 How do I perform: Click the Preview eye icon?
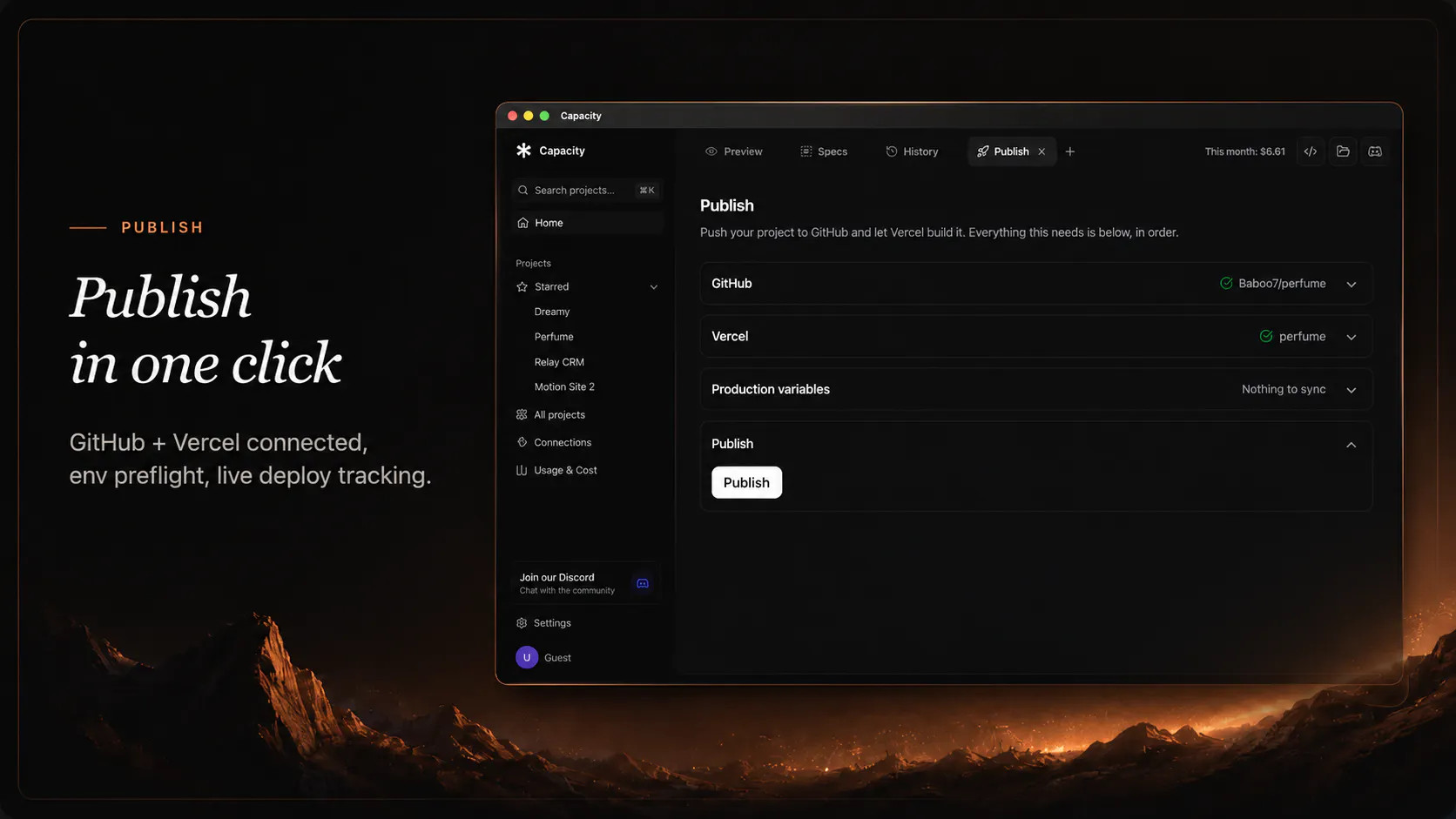(711, 151)
